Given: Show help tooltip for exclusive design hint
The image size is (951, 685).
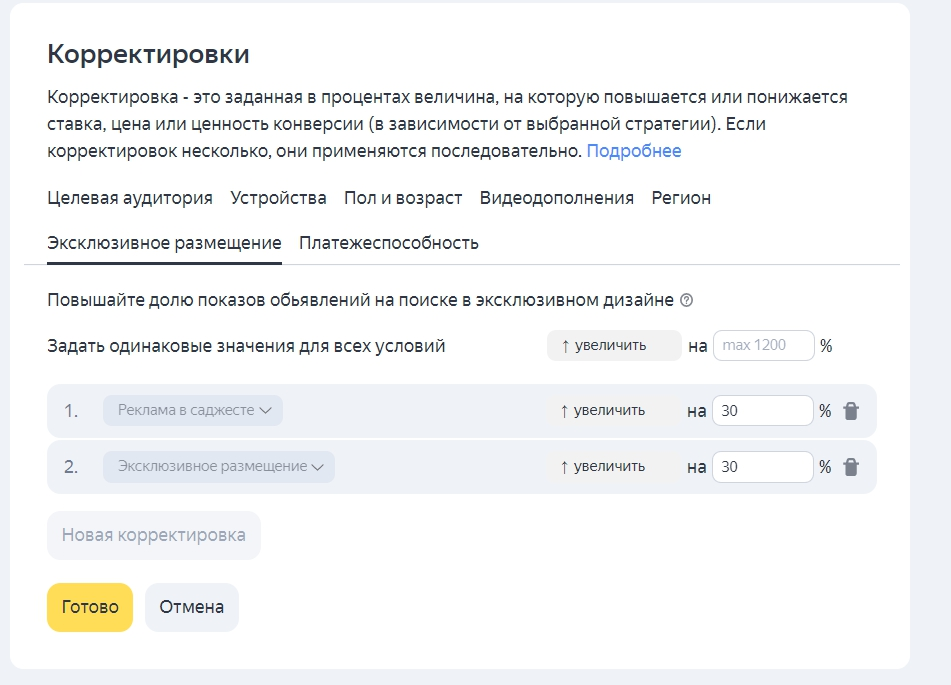Looking at the screenshot, I should pyautogui.click(x=686, y=300).
